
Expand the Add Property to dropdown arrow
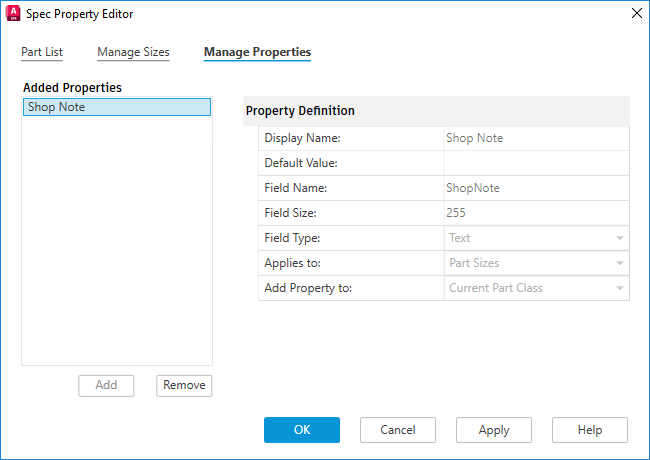(x=620, y=288)
